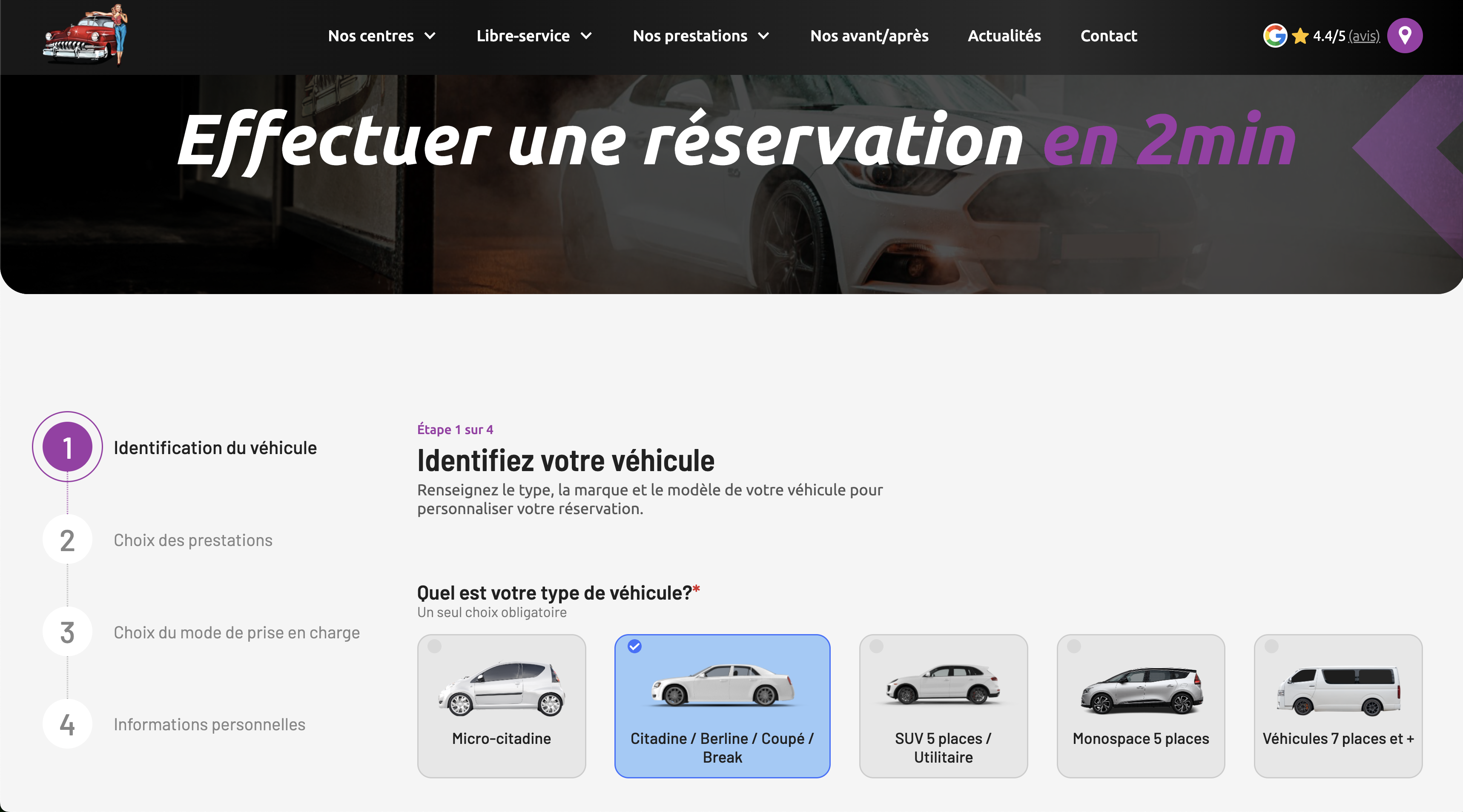
Task: Click SUV 5 places / Utilitaire label
Action: [x=943, y=747]
